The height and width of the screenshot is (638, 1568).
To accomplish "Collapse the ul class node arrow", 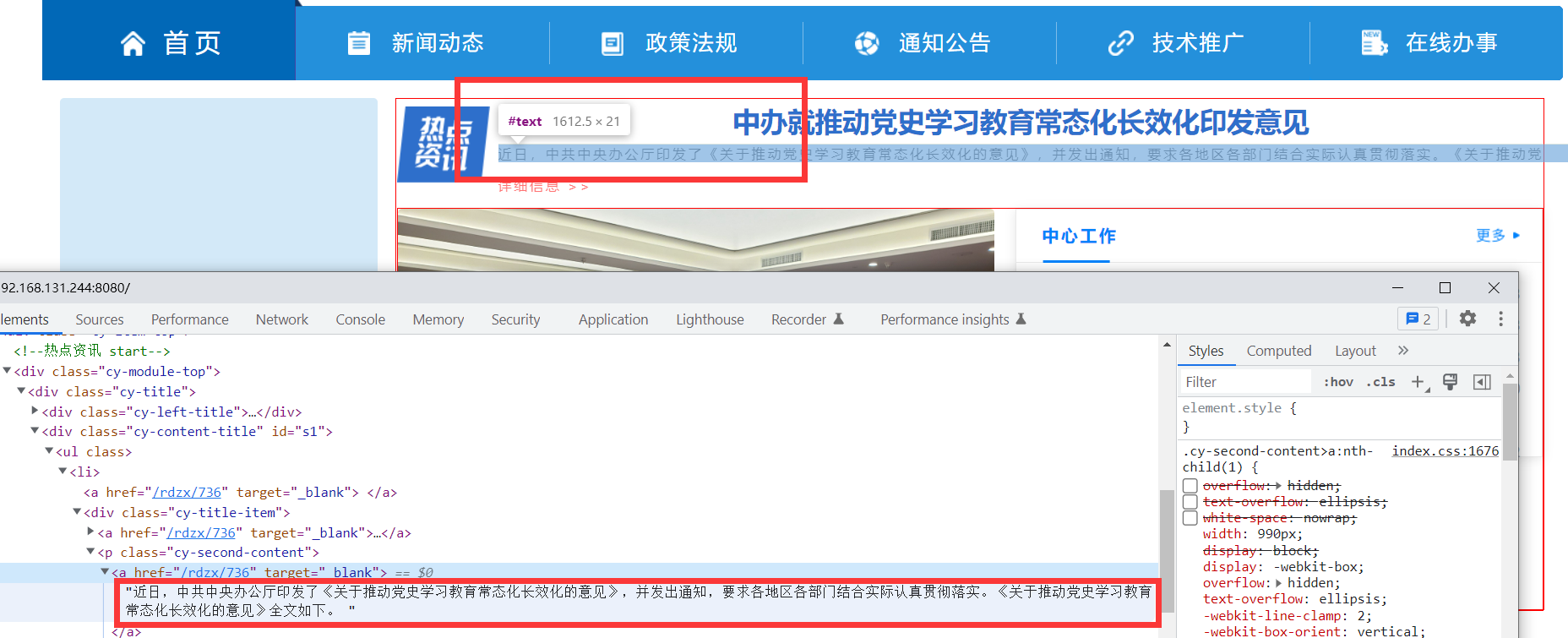I will tap(50, 451).
